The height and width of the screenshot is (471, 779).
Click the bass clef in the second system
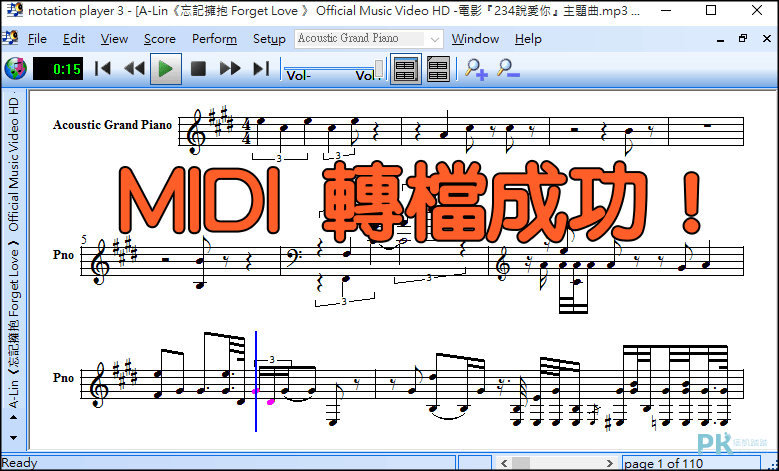[292, 257]
